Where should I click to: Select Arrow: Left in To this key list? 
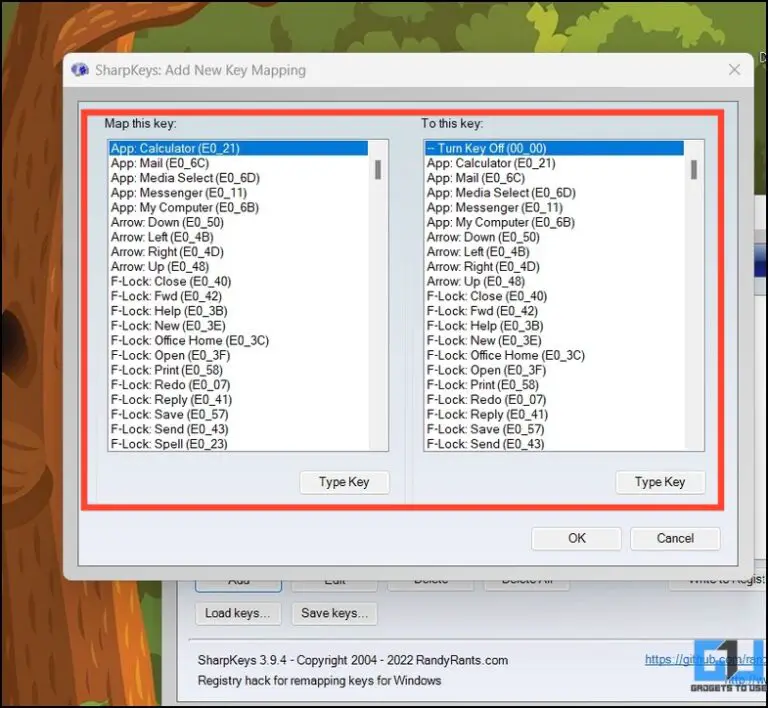coord(554,252)
